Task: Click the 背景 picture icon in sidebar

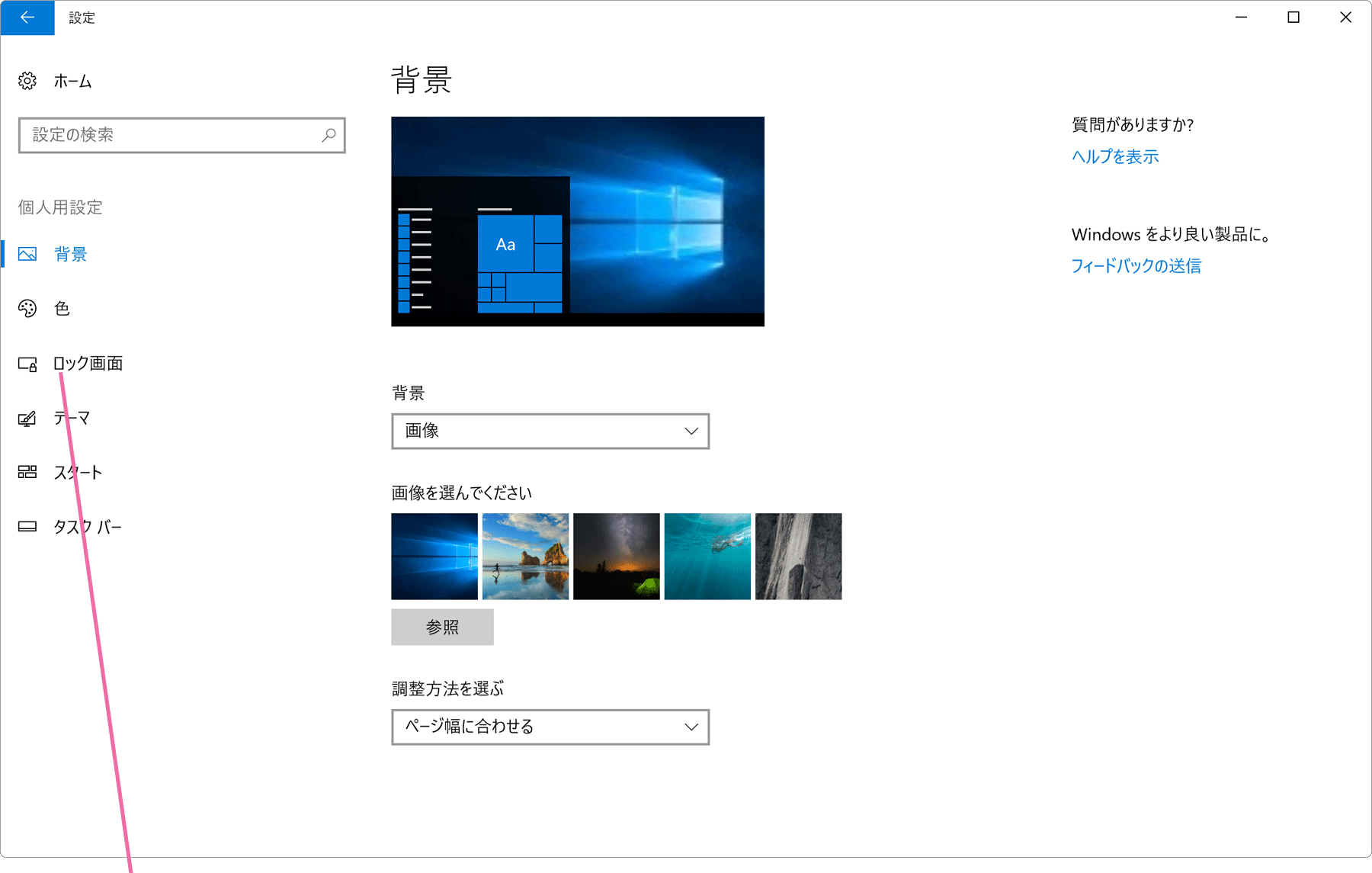Action: click(27, 254)
